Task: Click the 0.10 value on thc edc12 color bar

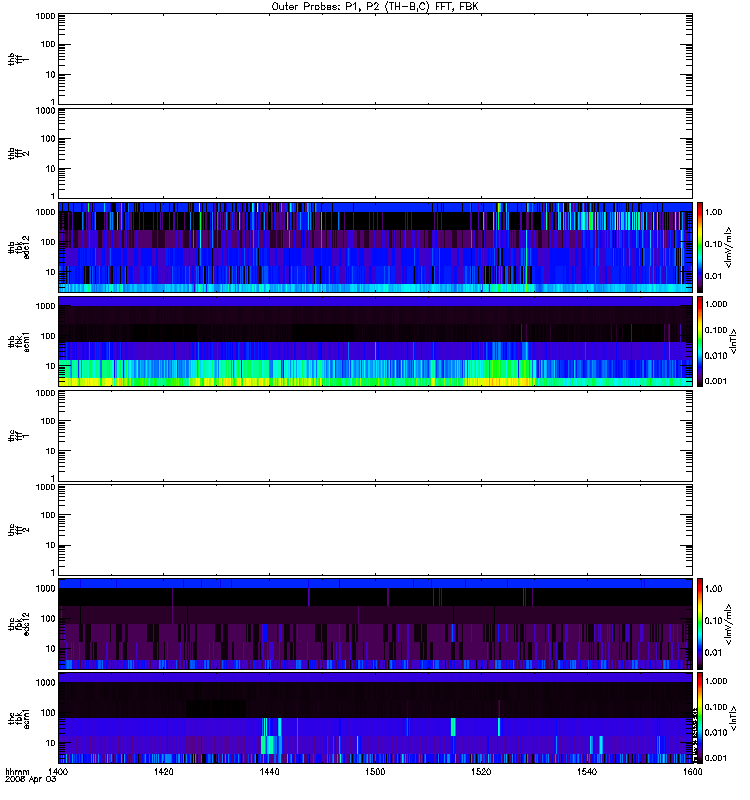Action: pyautogui.click(x=713, y=620)
